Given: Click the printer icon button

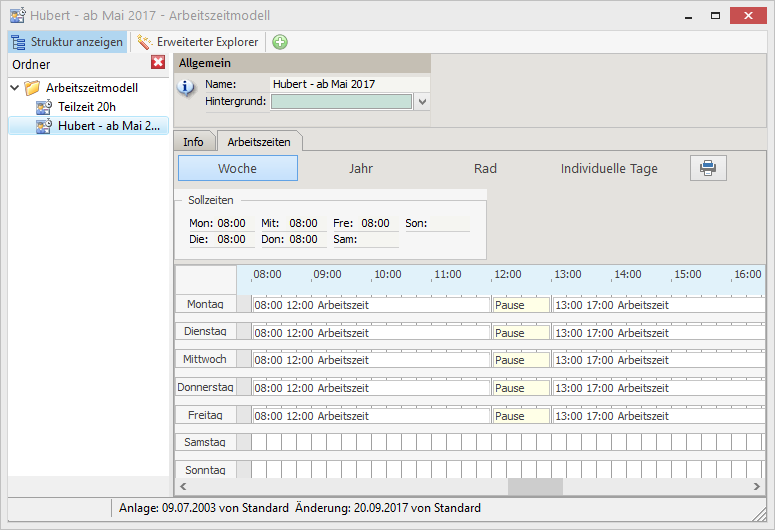Looking at the screenshot, I should point(708,168).
